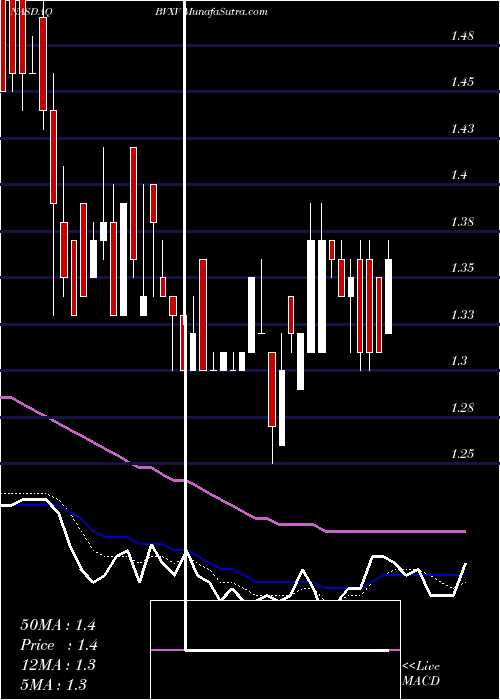Click the NASDAQ exchange label
Image resolution: width=500 pixels, height=700 pixels.
click(31, 12)
